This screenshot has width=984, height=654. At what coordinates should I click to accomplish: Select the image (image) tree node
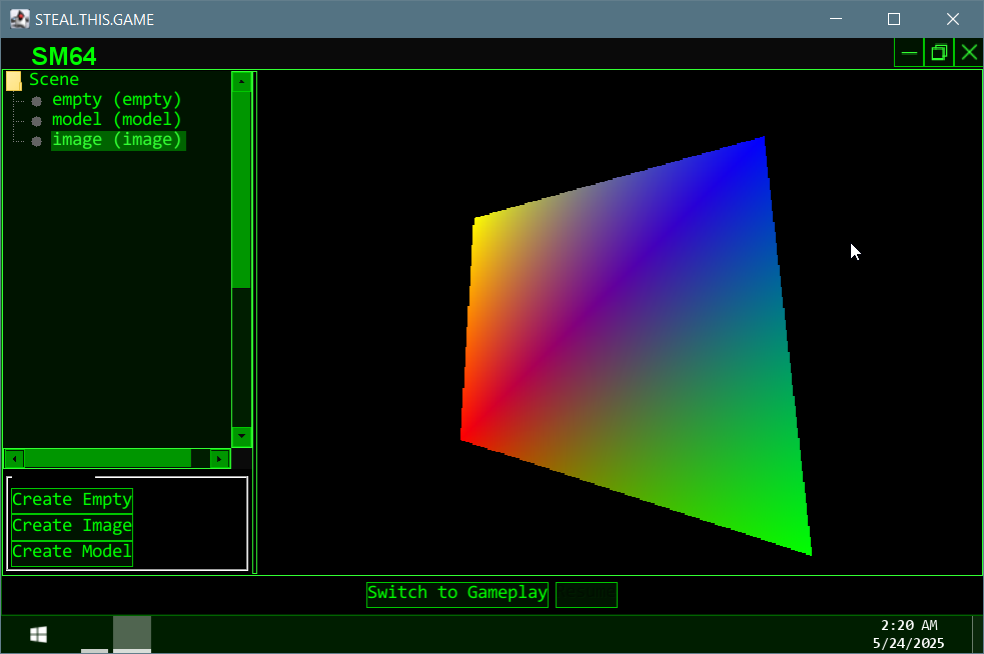click(117, 140)
